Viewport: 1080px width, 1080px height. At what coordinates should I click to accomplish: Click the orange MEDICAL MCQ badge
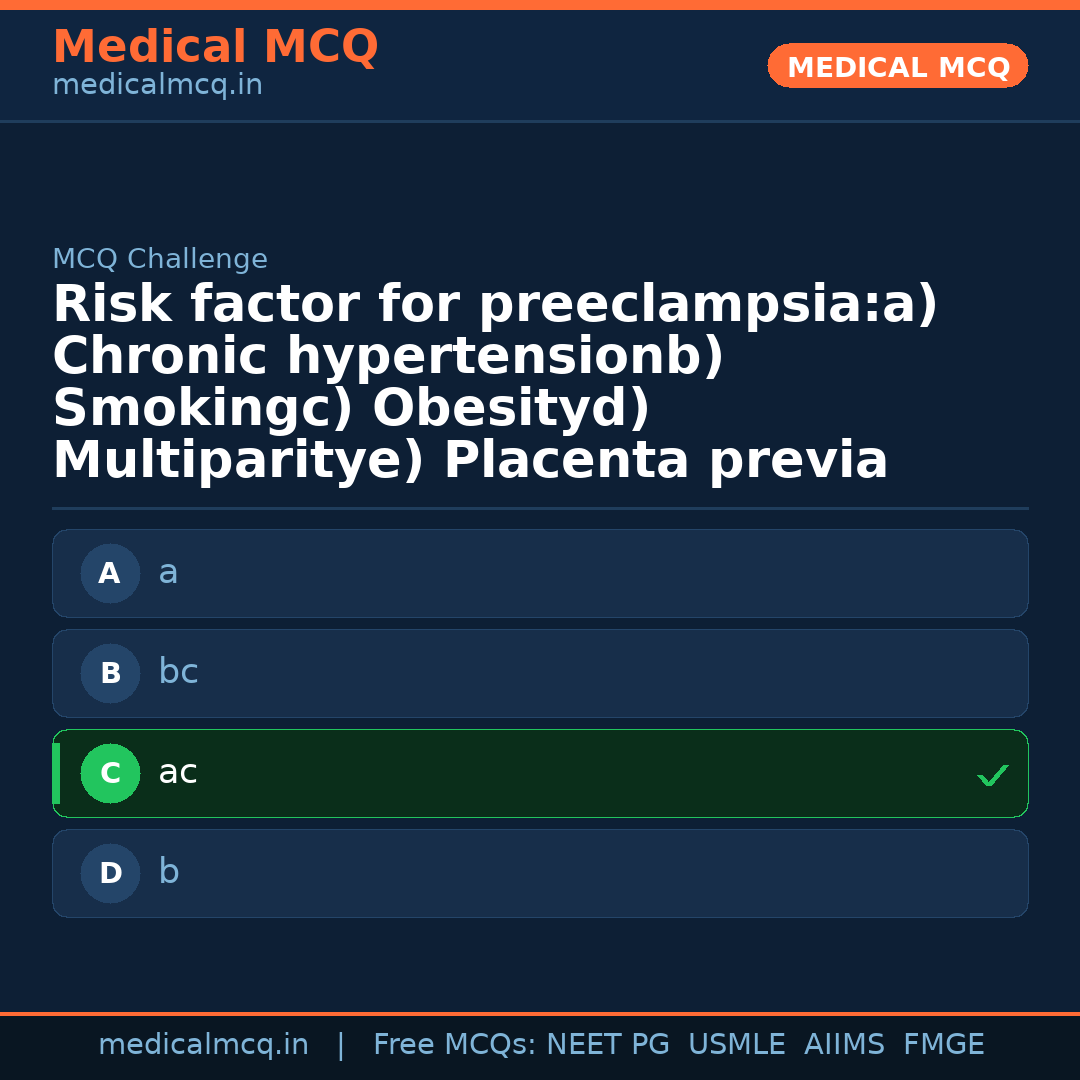[897, 67]
